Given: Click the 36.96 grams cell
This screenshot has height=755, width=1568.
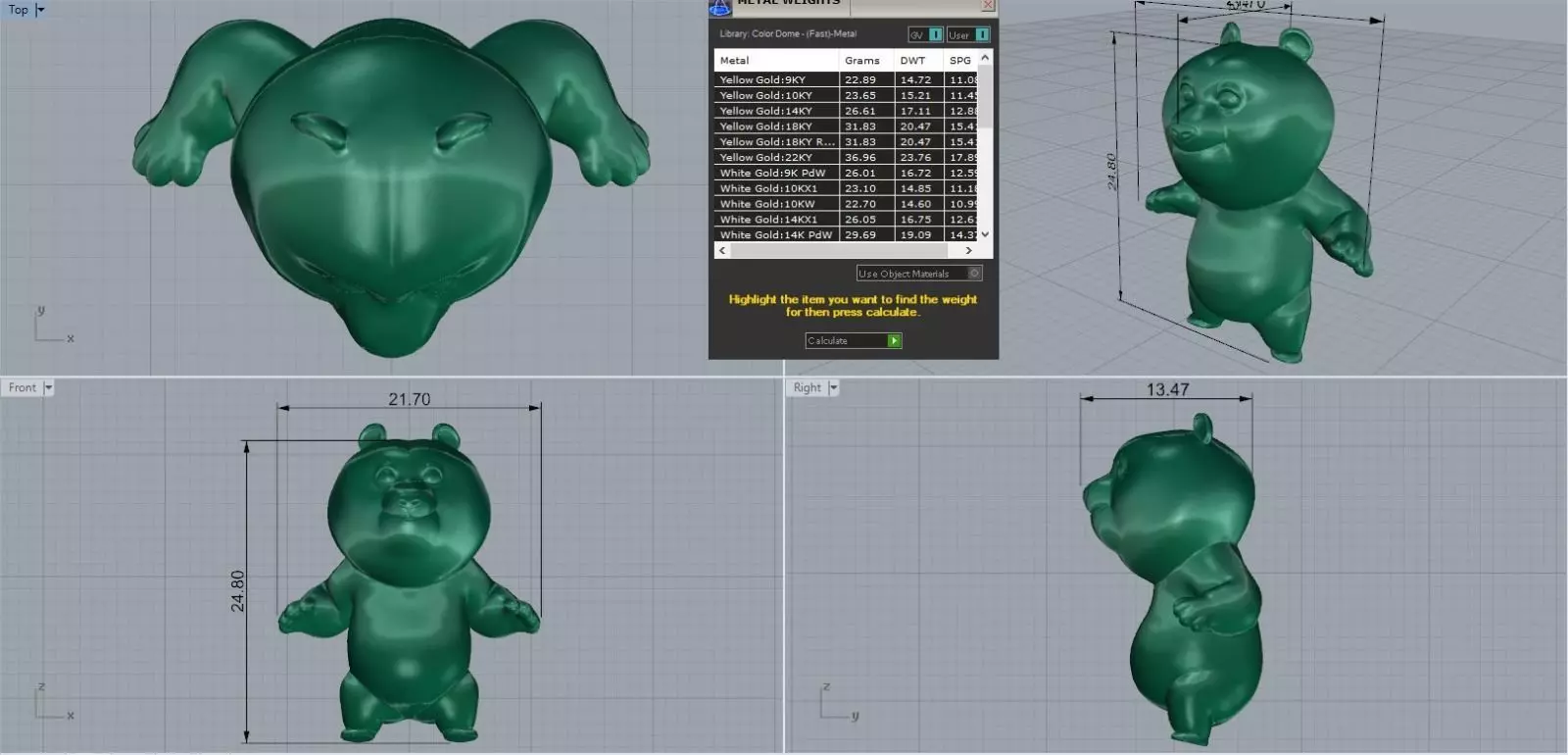Looking at the screenshot, I should 866,158.
